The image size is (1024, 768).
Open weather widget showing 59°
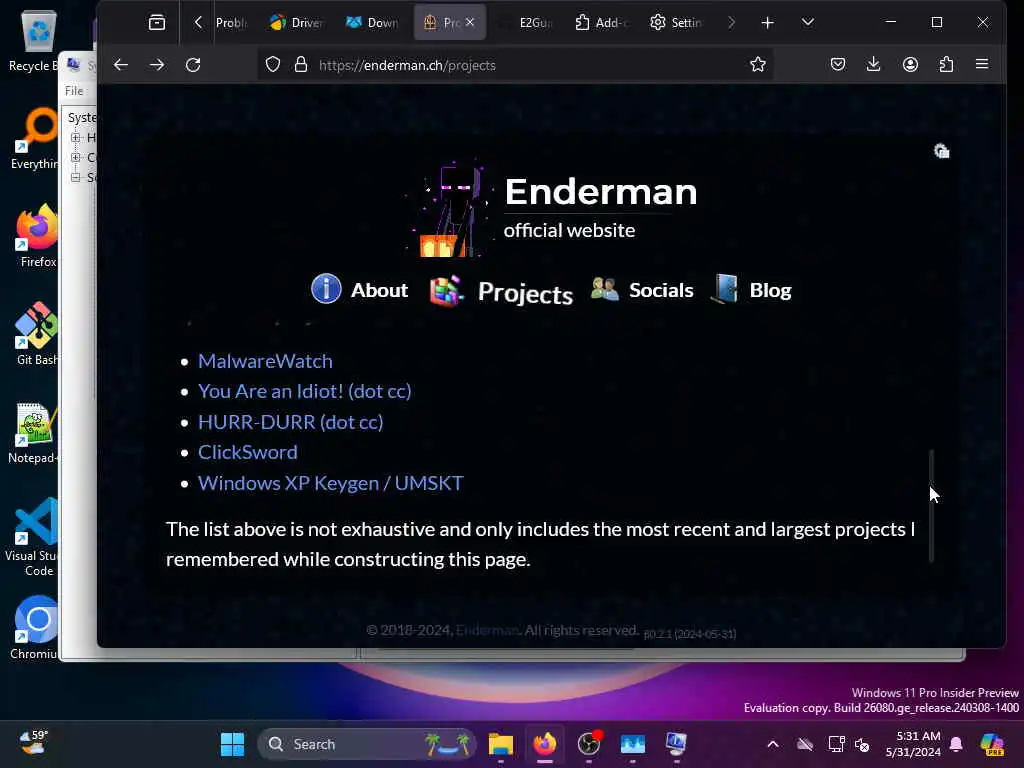click(x=33, y=743)
